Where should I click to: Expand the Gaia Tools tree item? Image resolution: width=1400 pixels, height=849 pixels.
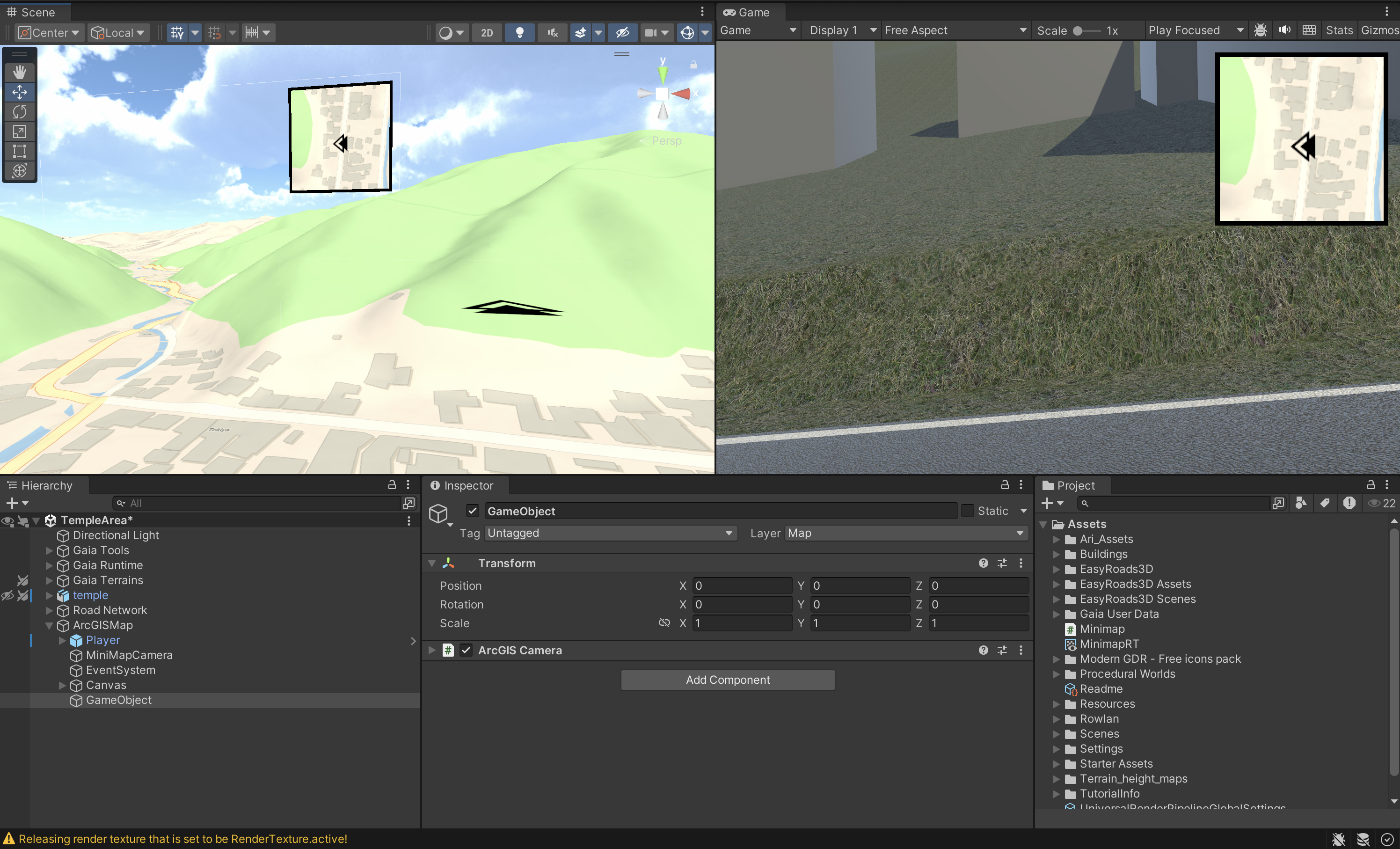tap(49, 551)
